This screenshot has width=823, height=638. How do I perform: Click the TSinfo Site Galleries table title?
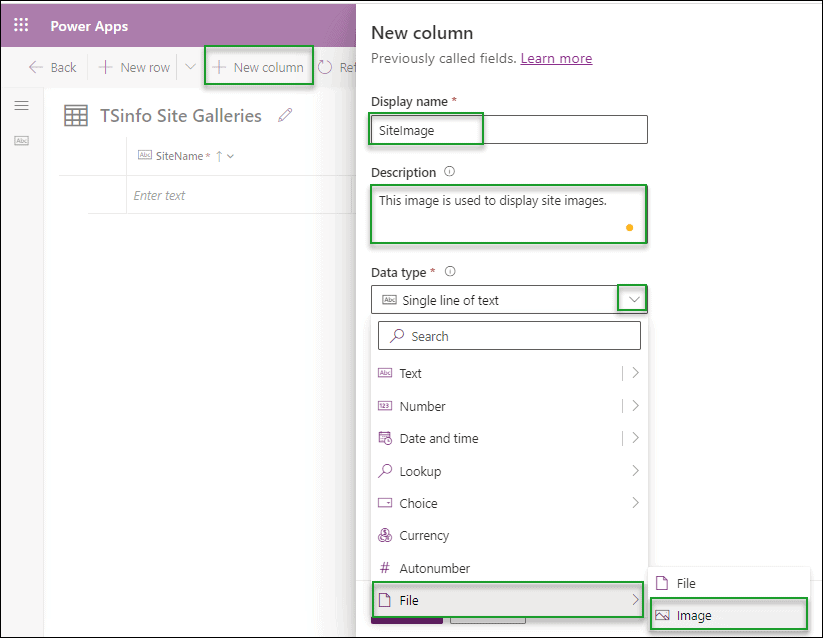181,115
